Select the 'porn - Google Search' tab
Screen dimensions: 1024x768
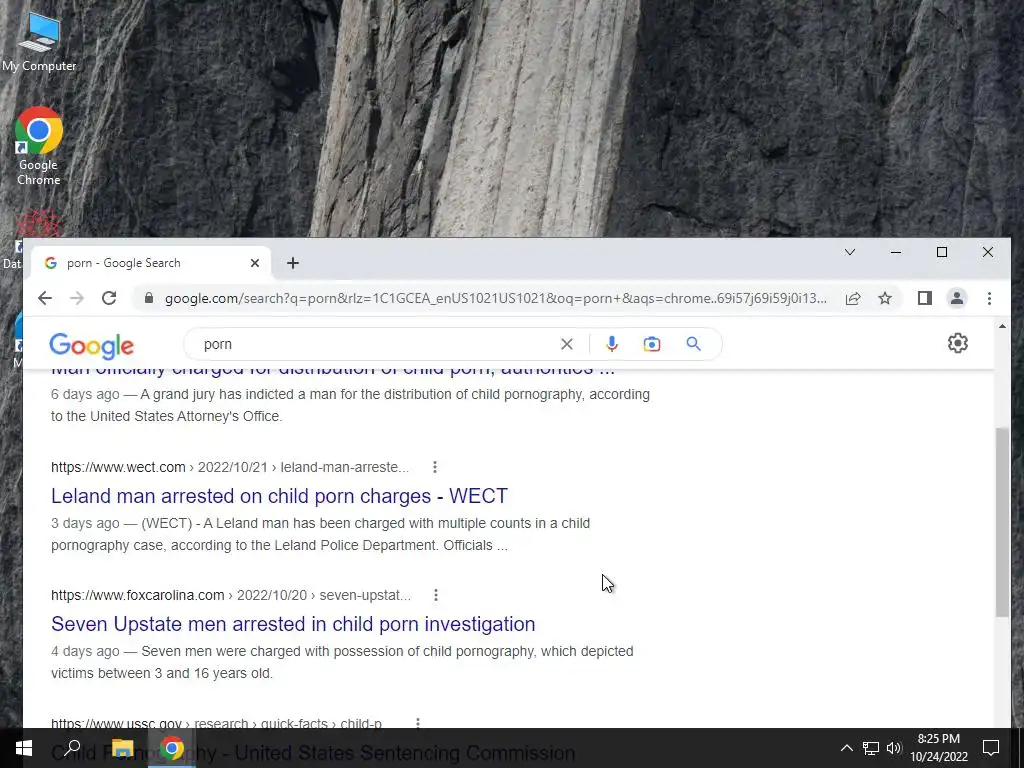point(152,263)
